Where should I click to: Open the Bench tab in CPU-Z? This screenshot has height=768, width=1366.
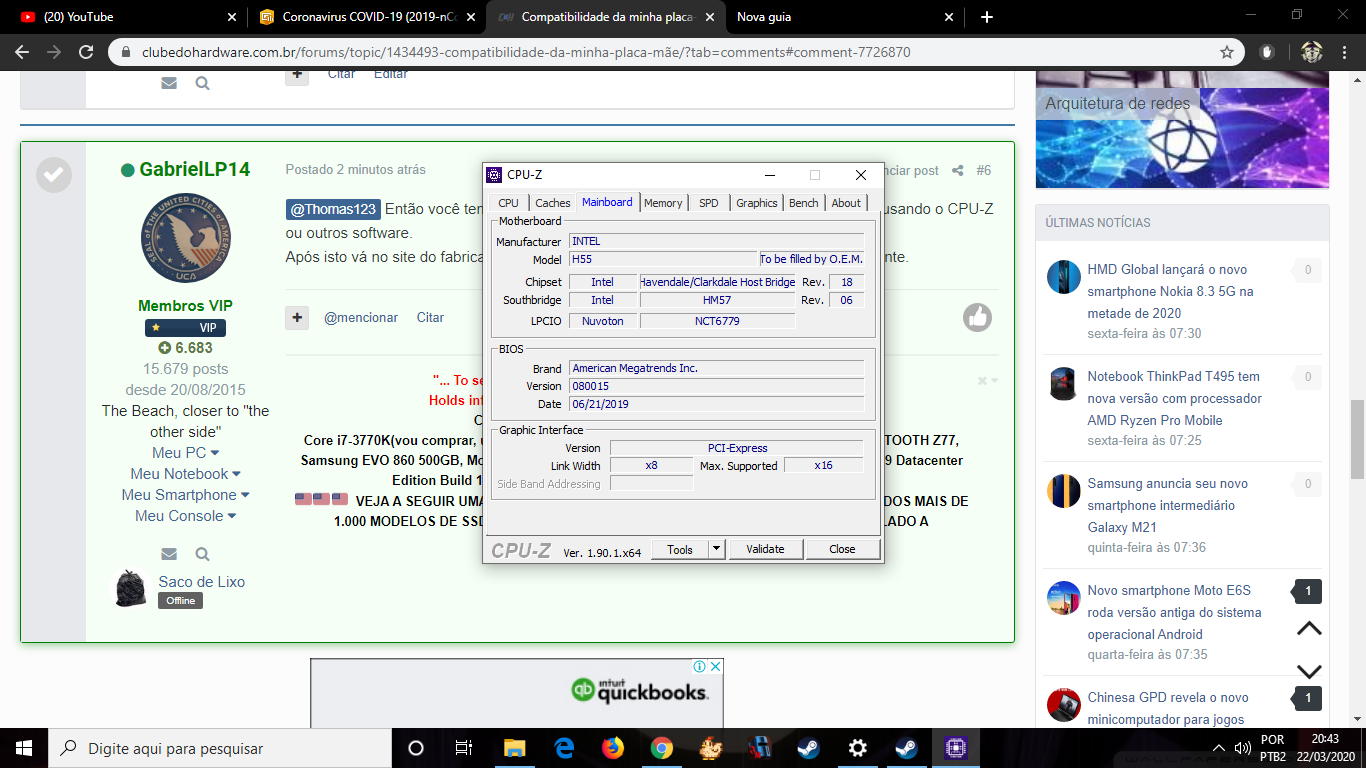[803, 203]
